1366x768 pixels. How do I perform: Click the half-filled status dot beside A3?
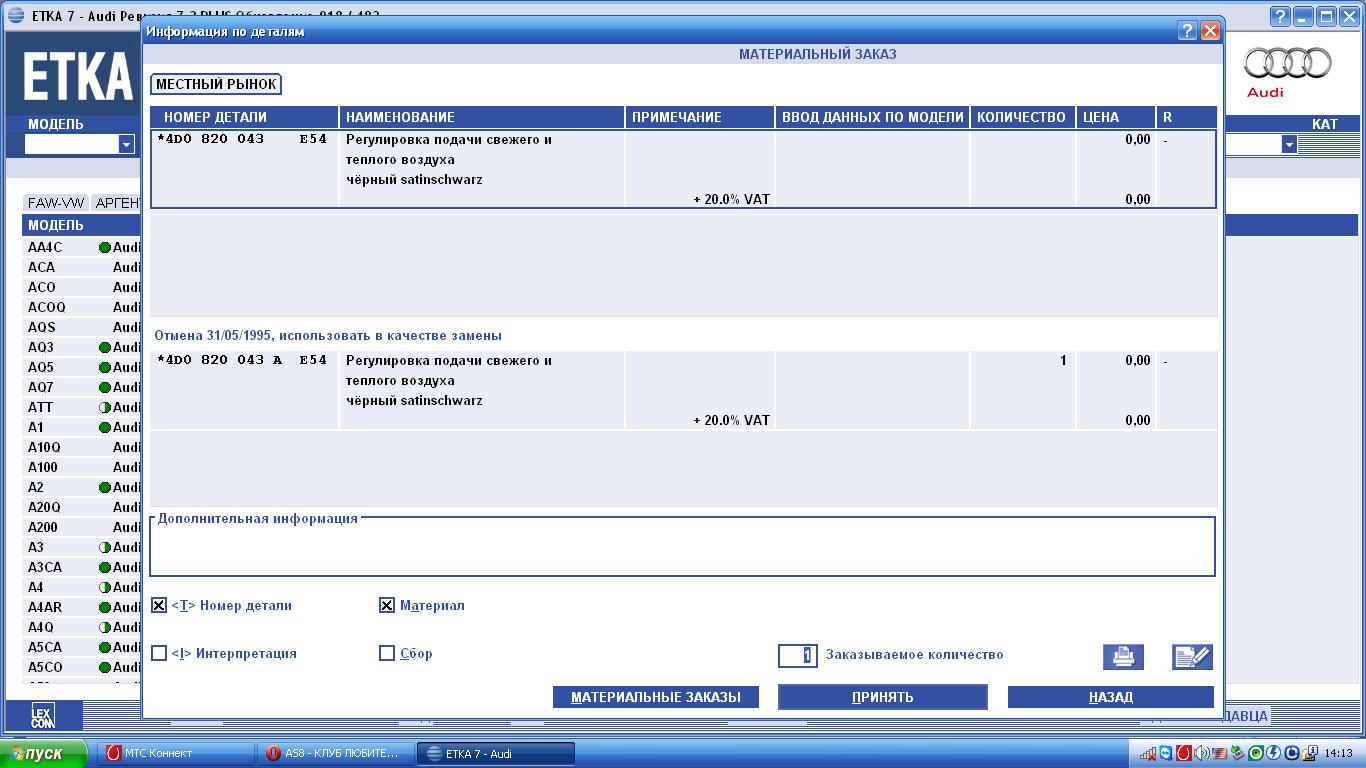point(104,547)
